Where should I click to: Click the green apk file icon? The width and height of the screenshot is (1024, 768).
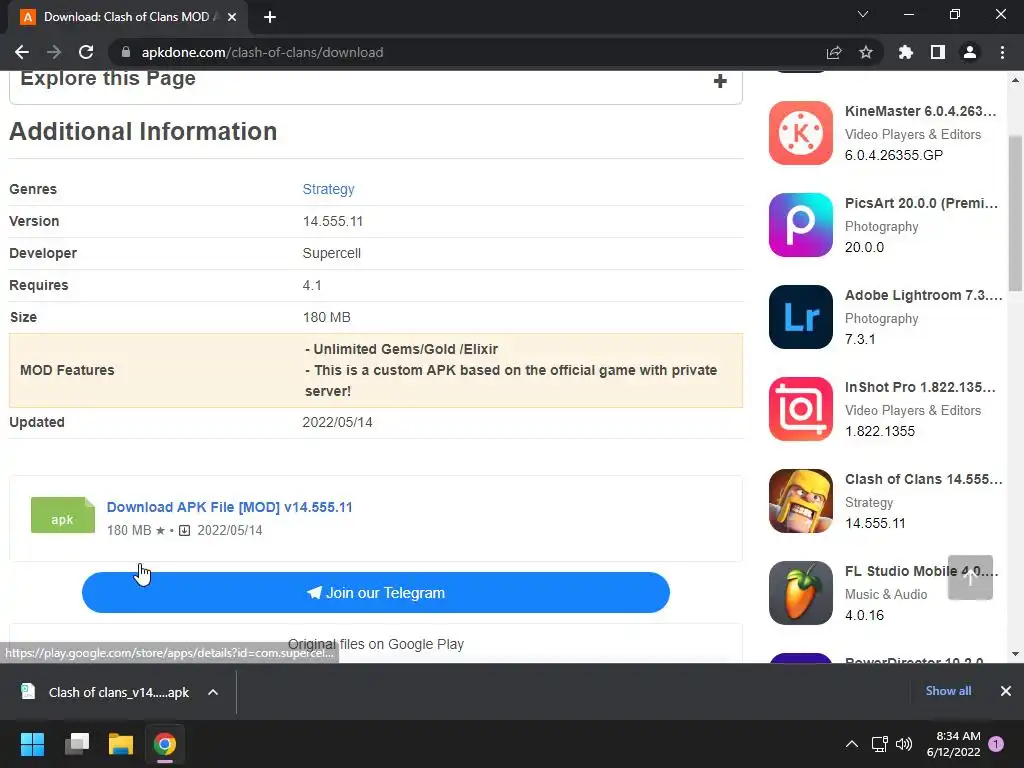pos(63,515)
